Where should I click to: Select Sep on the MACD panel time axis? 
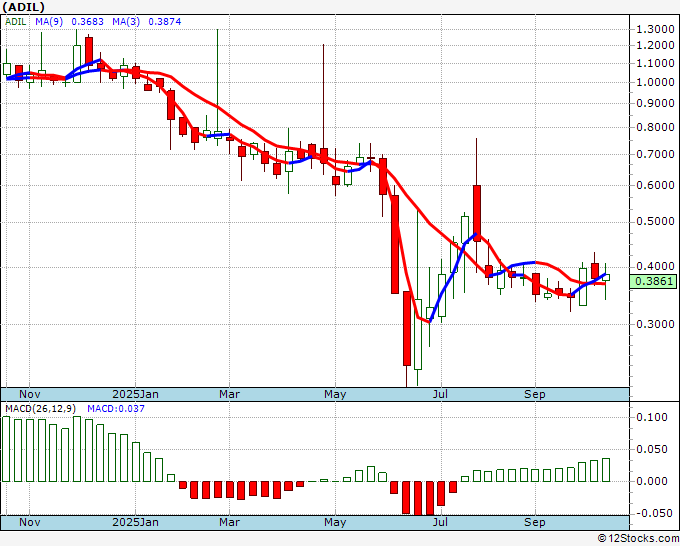click(x=535, y=522)
